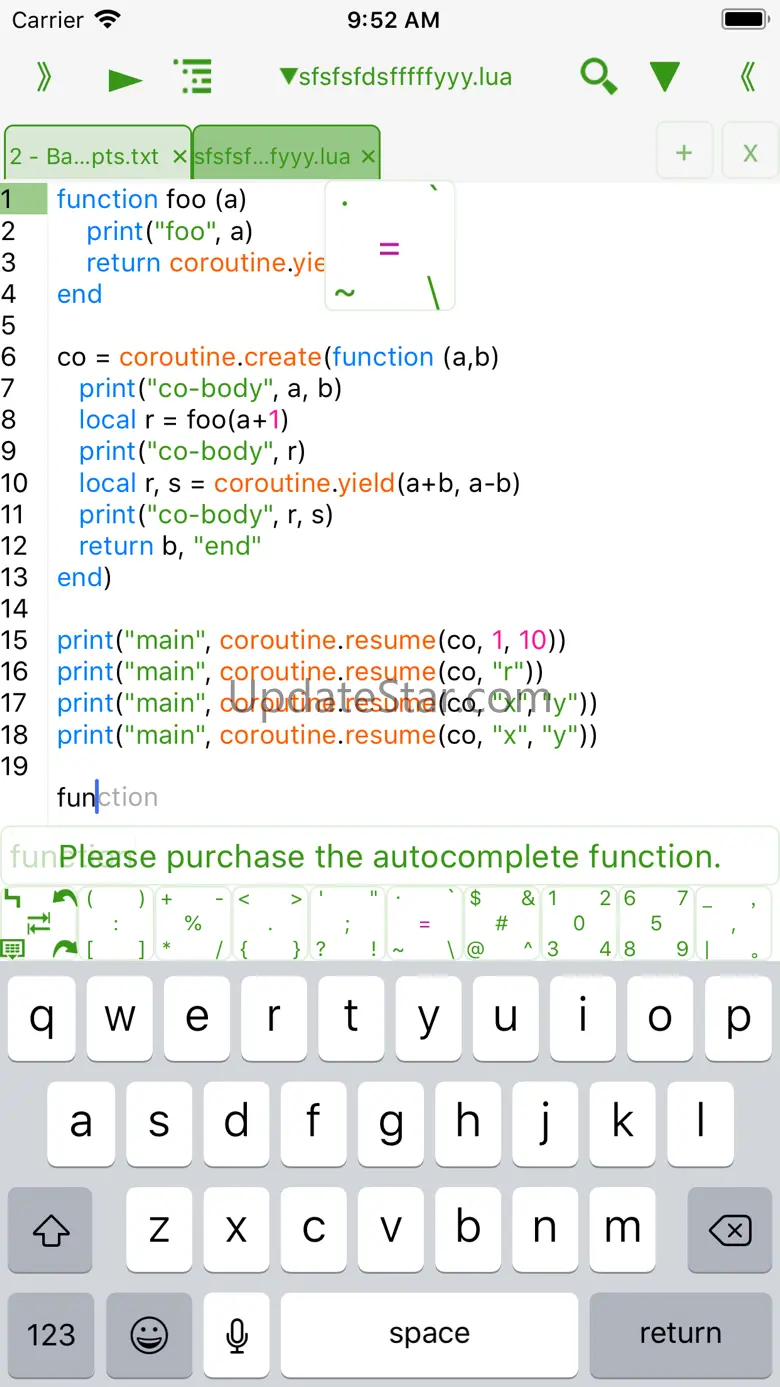Switch to the 123 numeric keyboard
The height and width of the screenshot is (1387, 780).
(50, 1334)
